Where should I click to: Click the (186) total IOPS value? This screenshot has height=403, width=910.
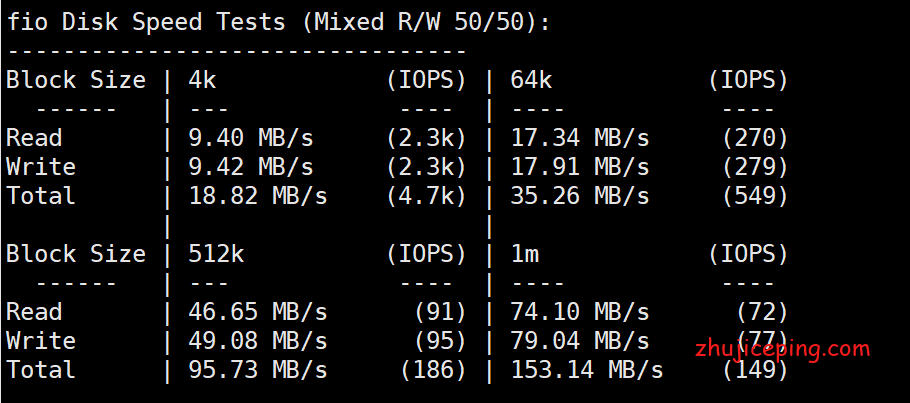pos(434,370)
